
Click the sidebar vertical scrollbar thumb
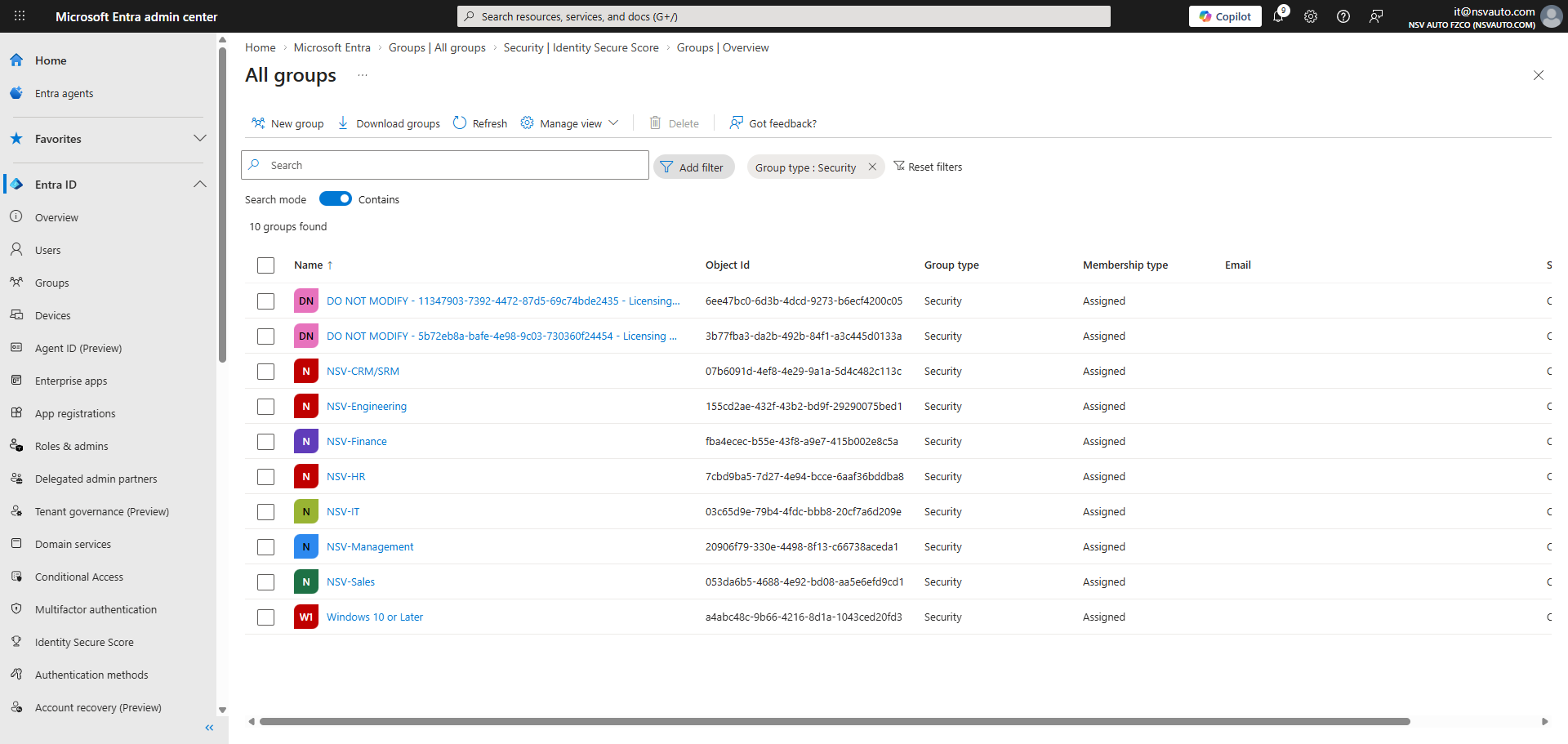(222, 204)
